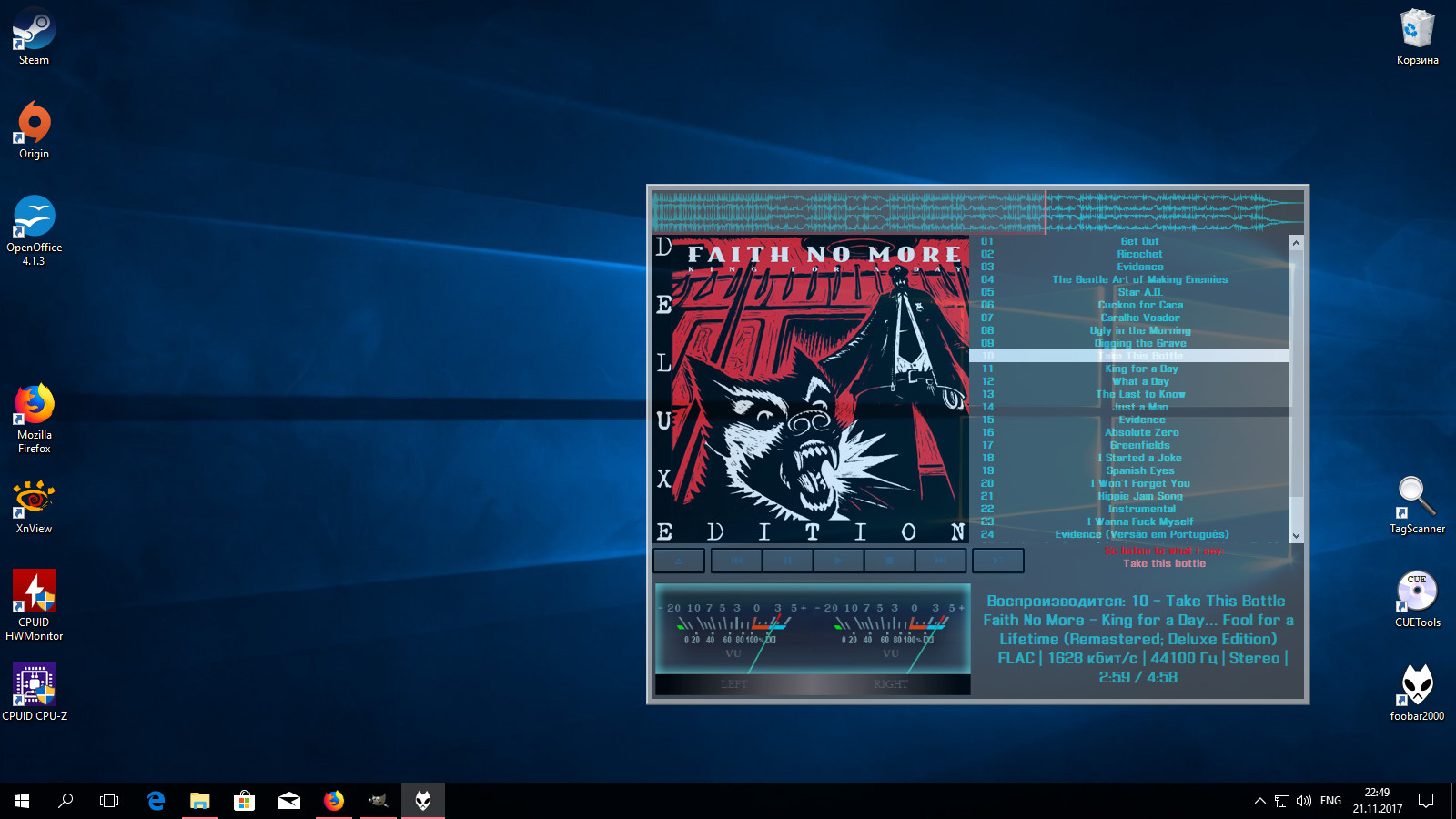
Task: Open the Steam desktop icon
Action: click(x=34, y=37)
